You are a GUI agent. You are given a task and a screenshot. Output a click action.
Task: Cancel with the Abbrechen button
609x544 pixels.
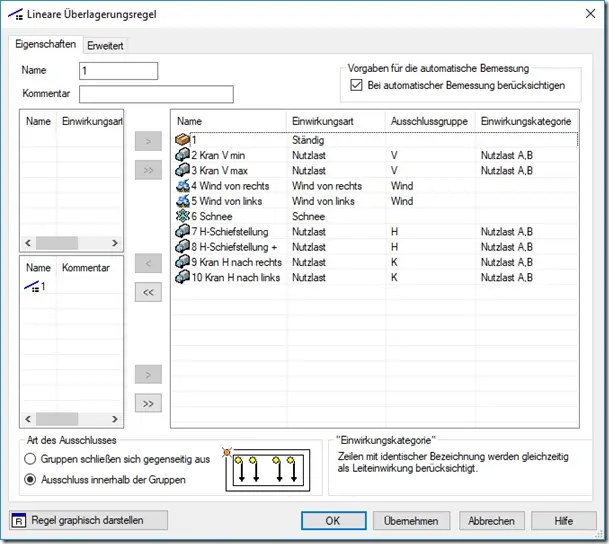[491, 520]
